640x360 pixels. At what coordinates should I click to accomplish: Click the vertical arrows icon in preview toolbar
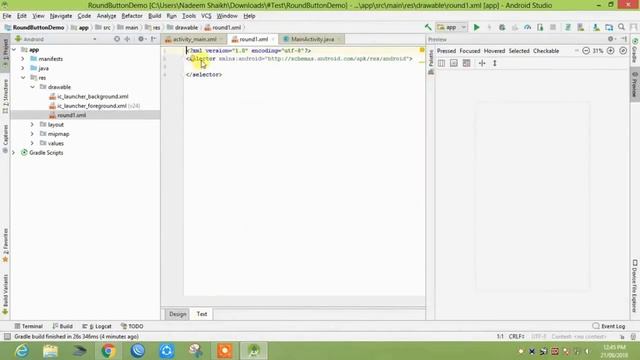(495, 63)
